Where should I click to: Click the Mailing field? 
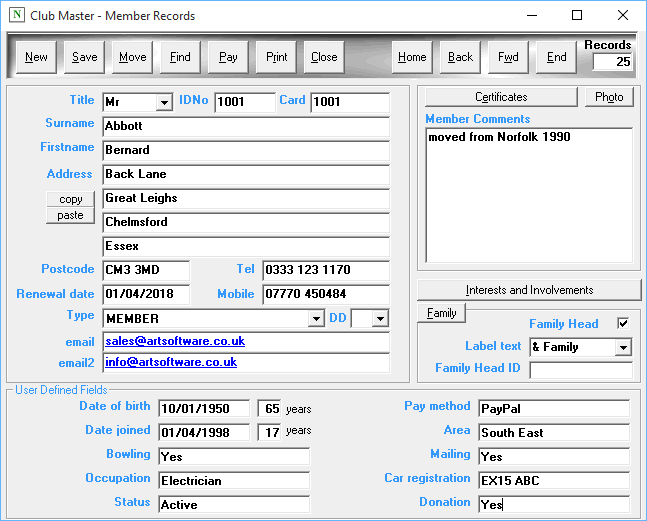(554, 457)
